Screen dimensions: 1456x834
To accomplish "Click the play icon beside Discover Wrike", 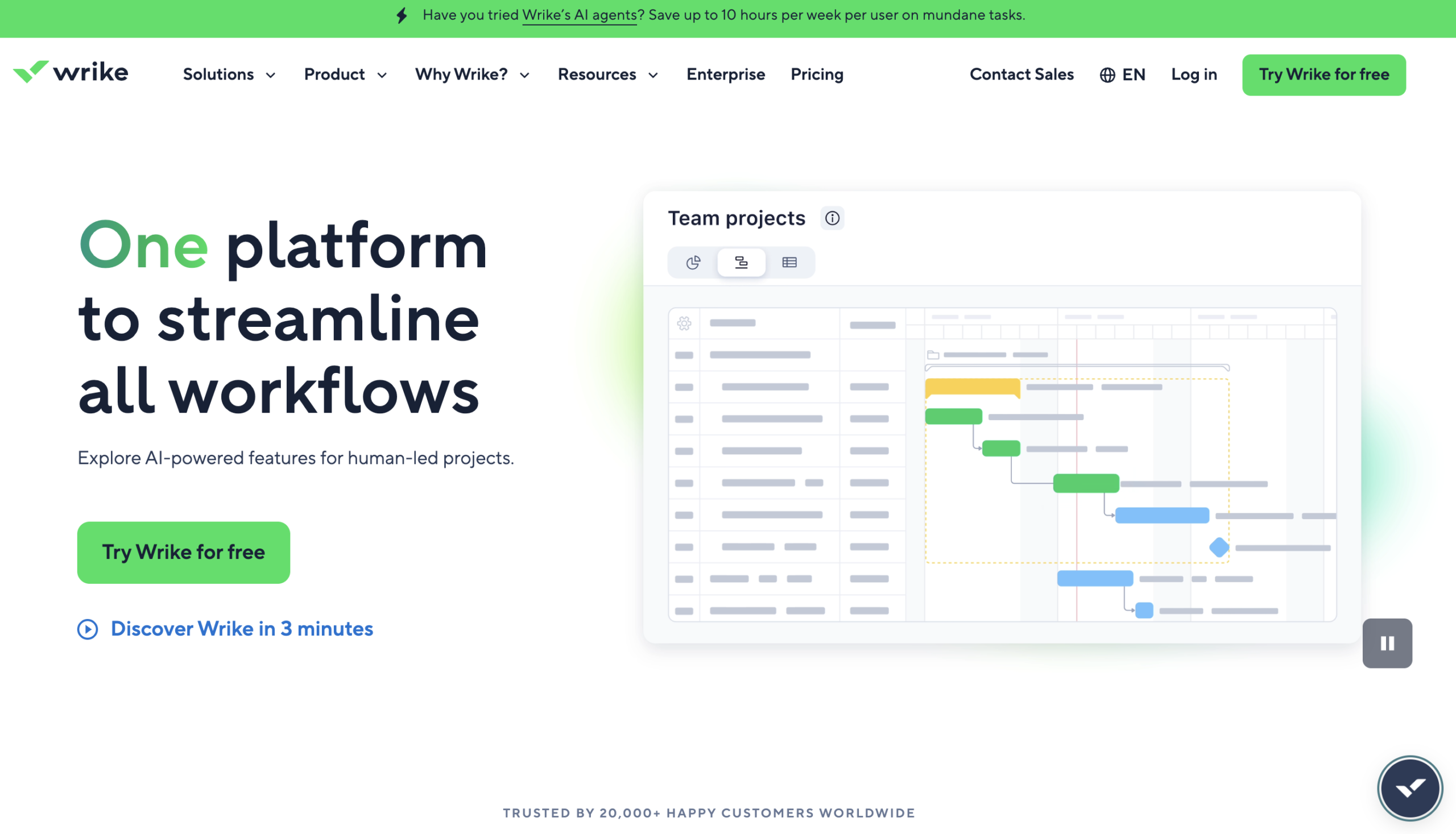I will pos(88,629).
